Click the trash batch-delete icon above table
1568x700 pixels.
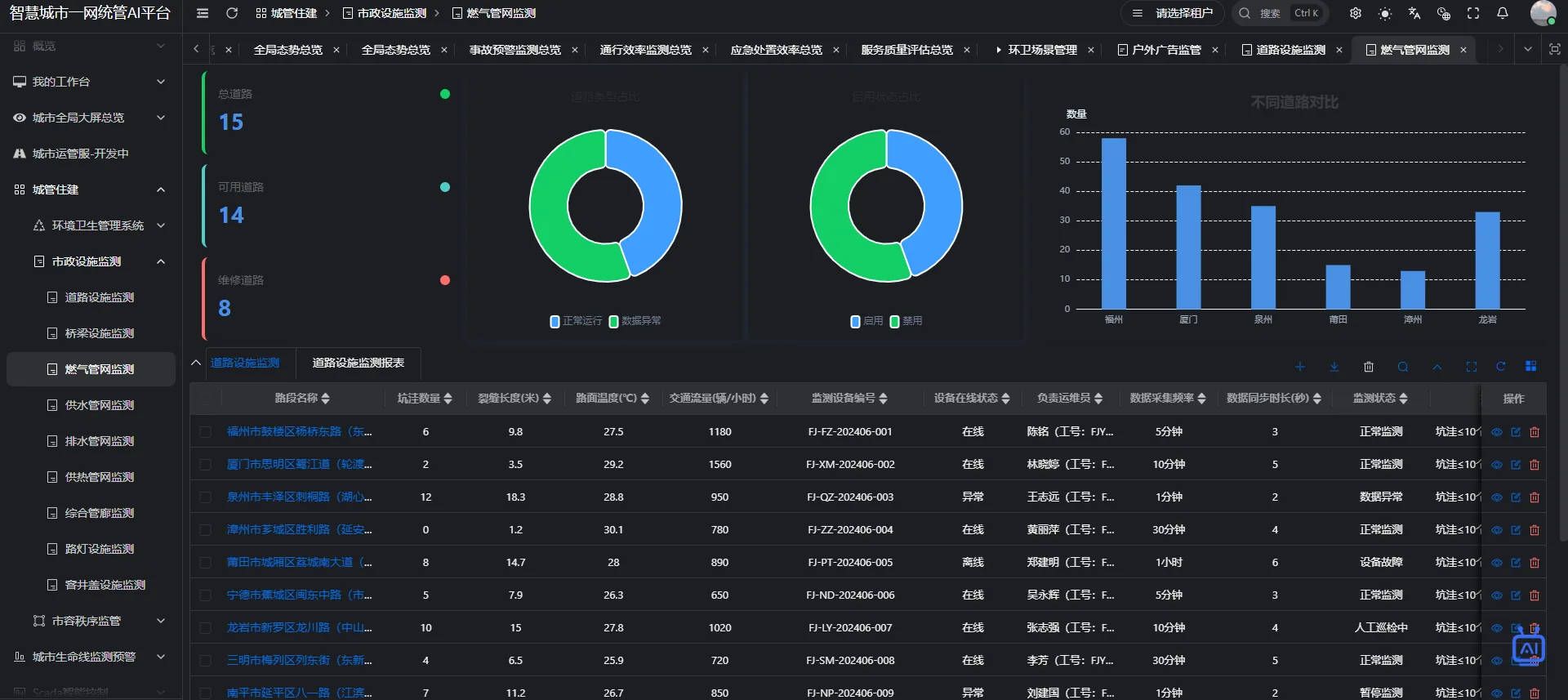[1369, 367]
